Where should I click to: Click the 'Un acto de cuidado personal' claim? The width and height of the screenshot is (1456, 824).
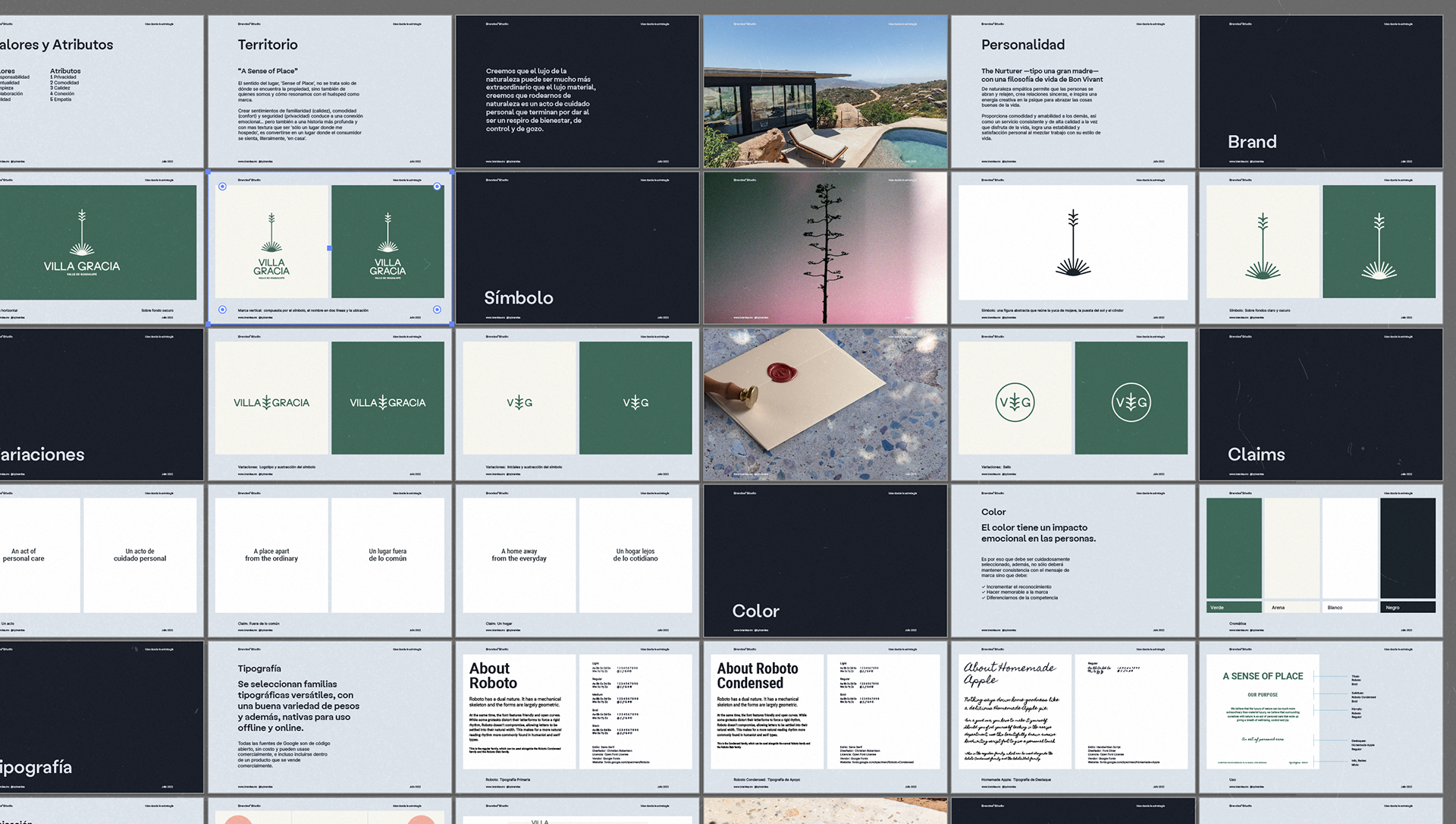point(140,555)
